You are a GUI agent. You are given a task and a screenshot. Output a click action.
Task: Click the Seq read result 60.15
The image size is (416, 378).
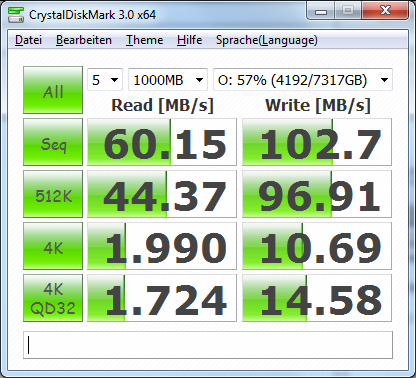162,142
